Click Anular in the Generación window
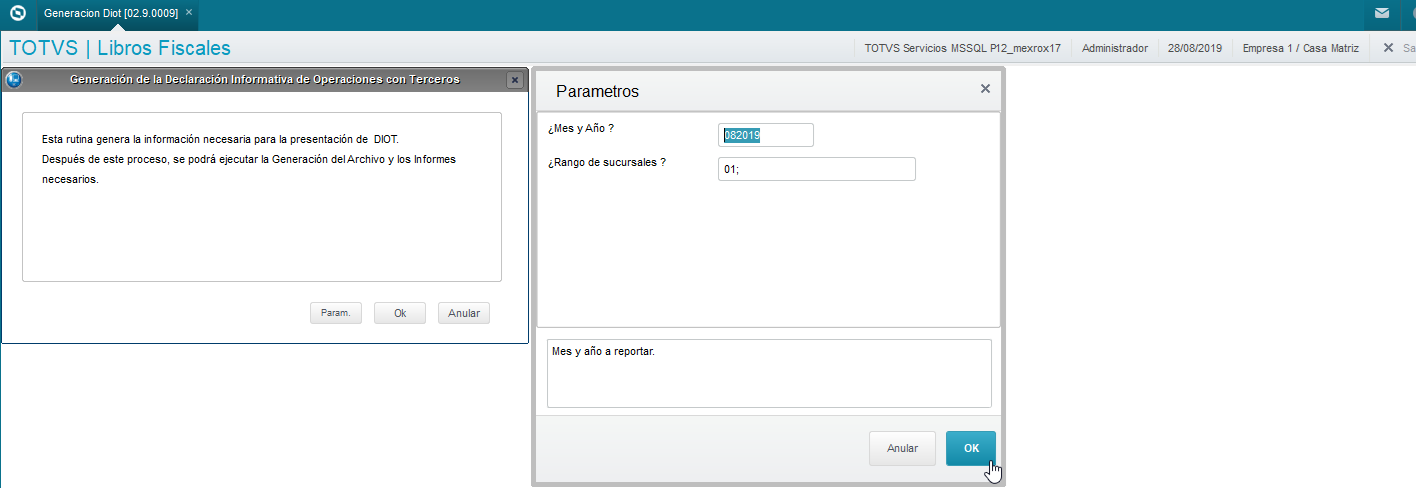This screenshot has width=1416, height=488. (x=464, y=313)
